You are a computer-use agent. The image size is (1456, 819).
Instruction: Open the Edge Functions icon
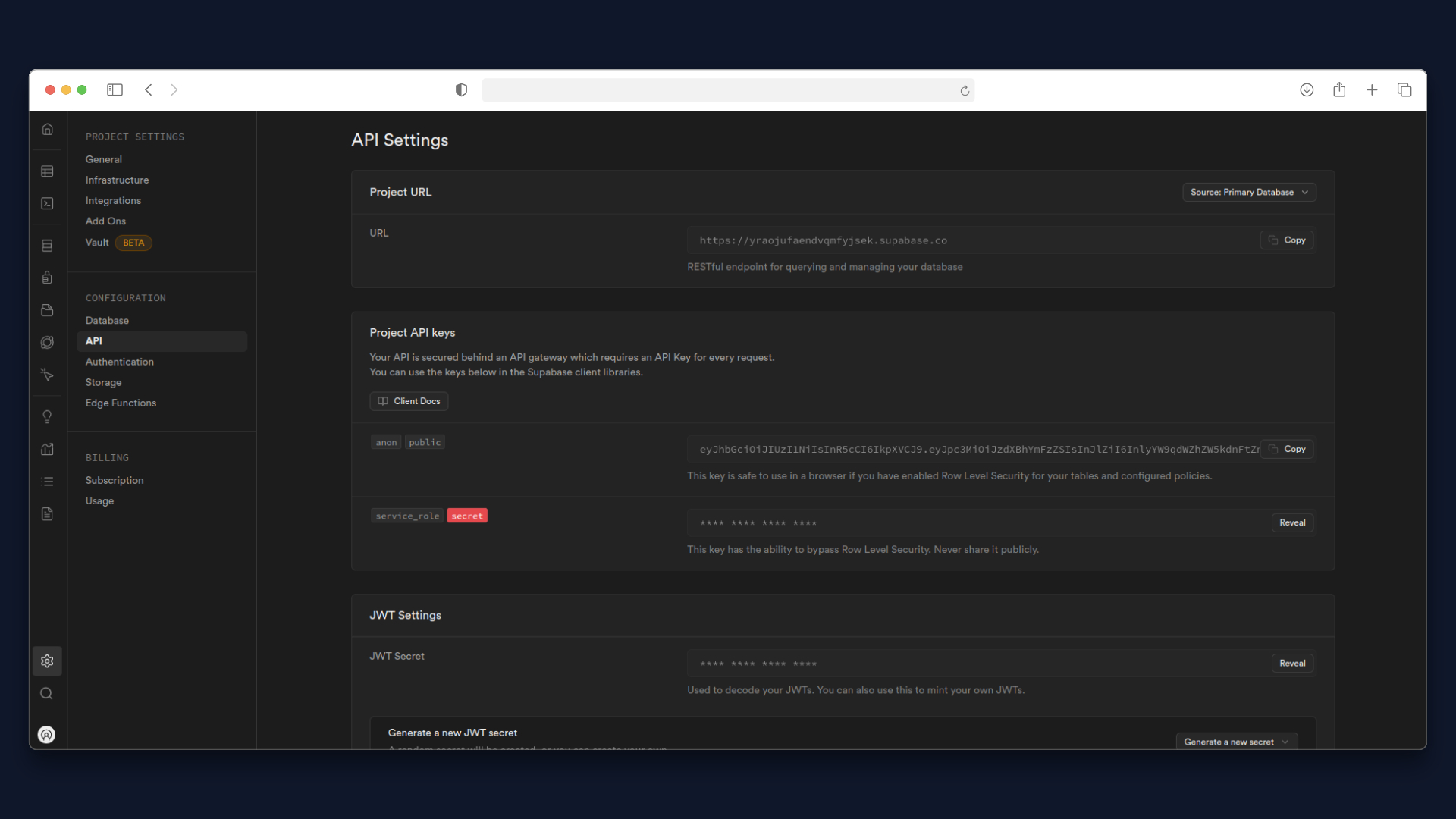(x=47, y=343)
